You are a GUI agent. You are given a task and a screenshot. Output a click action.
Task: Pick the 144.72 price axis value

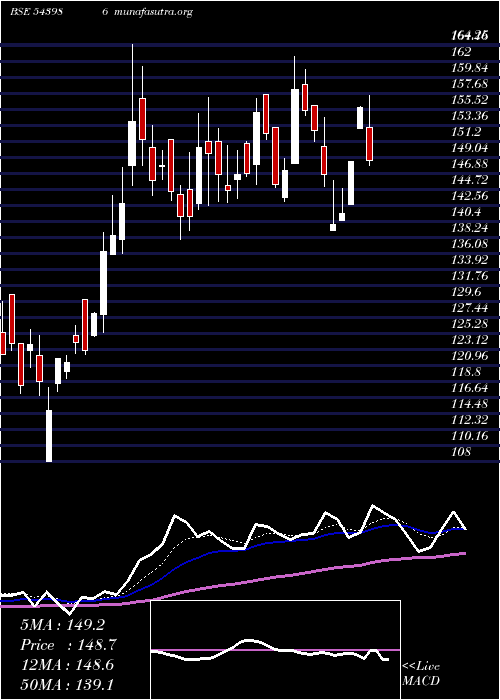pyautogui.click(x=469, y=180)
